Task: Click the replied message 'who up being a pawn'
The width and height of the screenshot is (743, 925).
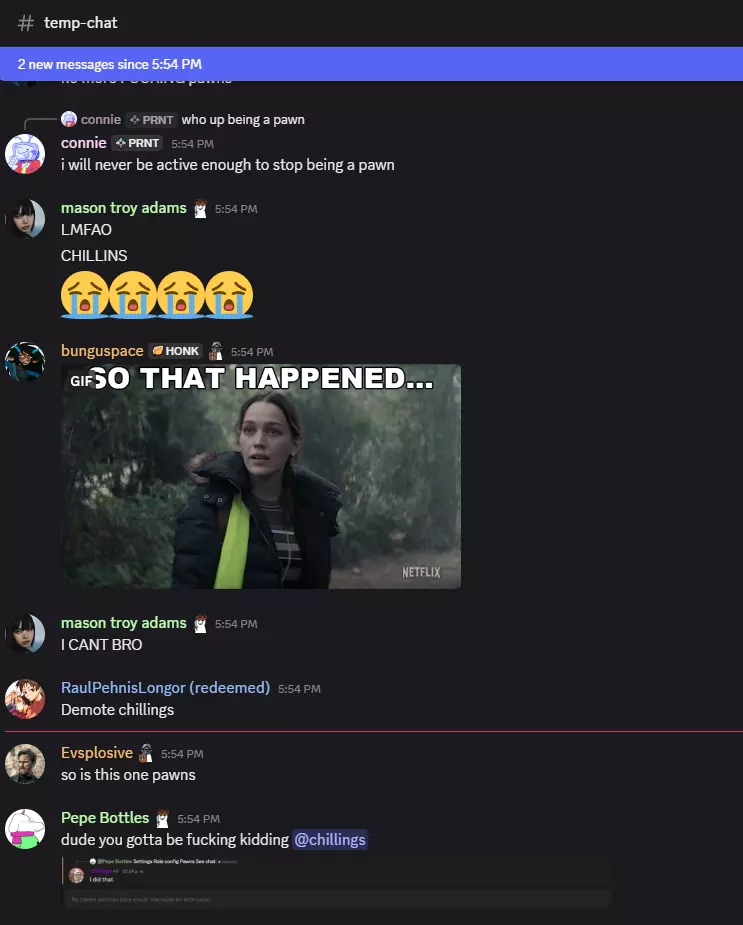Action: click(x=243, y=120)
